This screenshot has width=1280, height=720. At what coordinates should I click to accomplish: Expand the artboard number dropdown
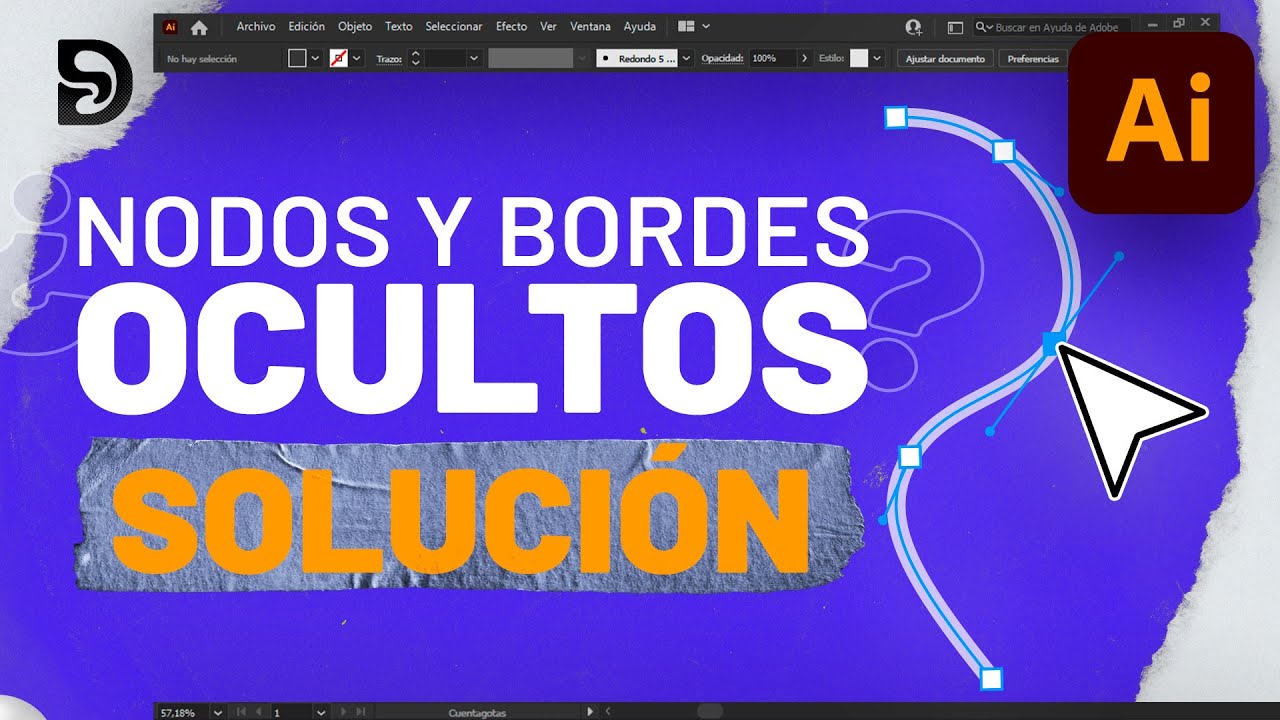click(x=321, y=713)
